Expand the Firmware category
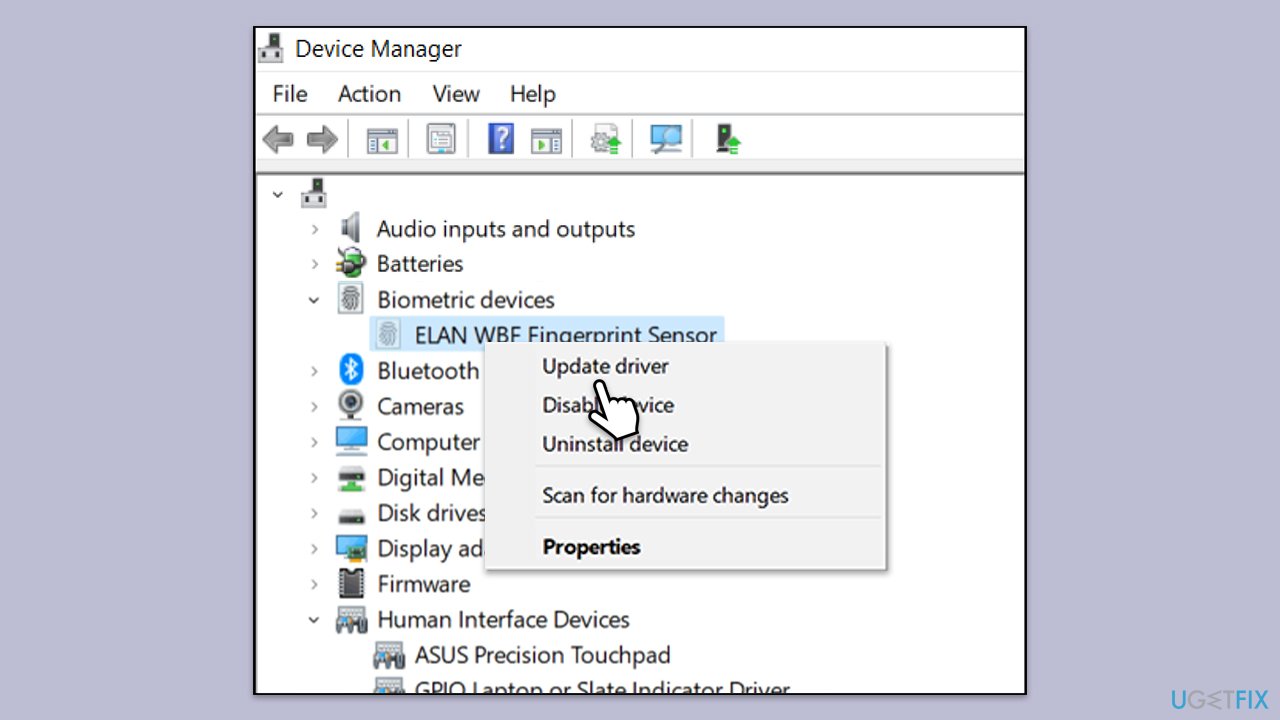 pyautogui.click(x=314, y=584)
